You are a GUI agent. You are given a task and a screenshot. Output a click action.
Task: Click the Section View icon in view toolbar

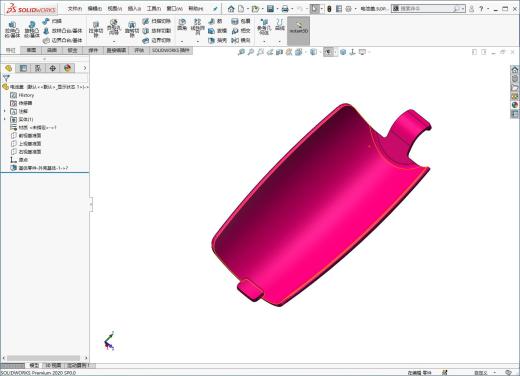(279, 52)
